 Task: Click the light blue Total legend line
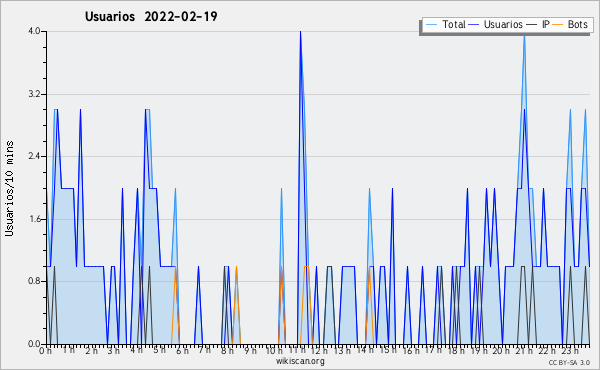[x=431, y=25]
